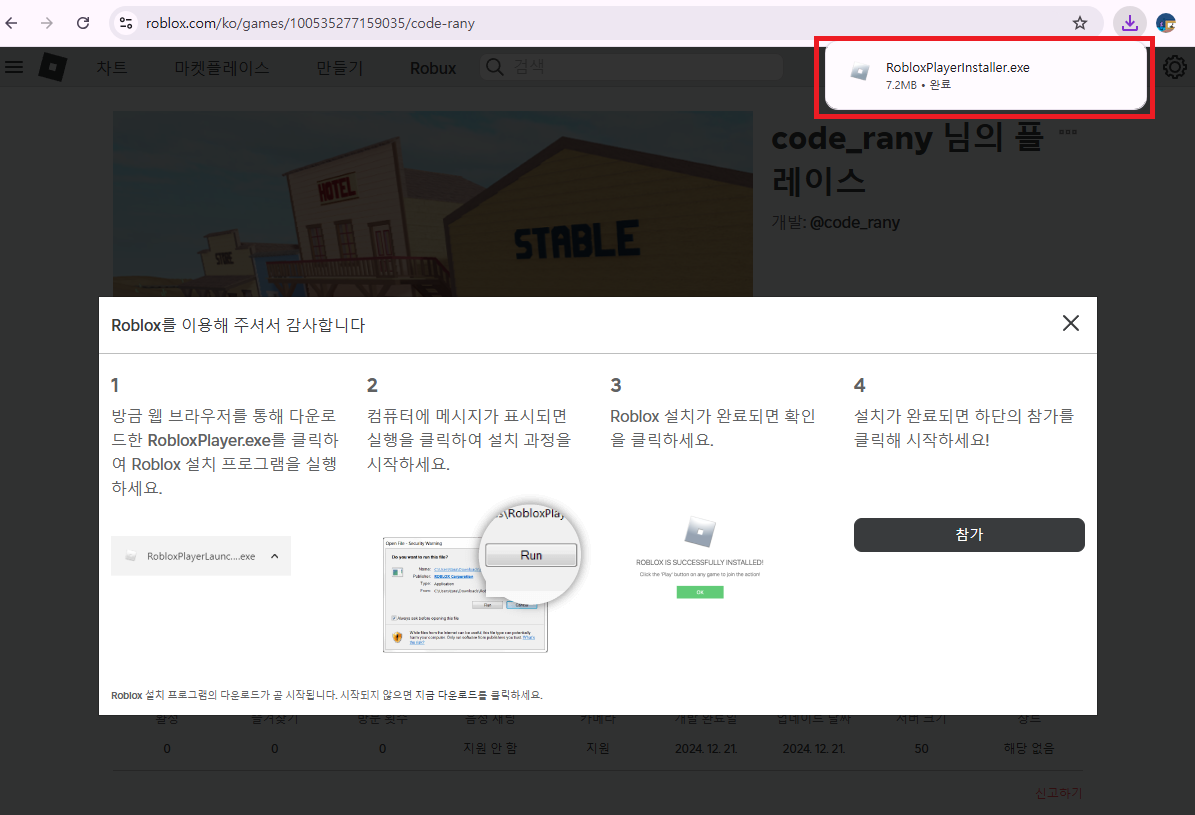Open the 차트 navigation tab
This screenshot has width=1195, height=815.
click(112, 68)
